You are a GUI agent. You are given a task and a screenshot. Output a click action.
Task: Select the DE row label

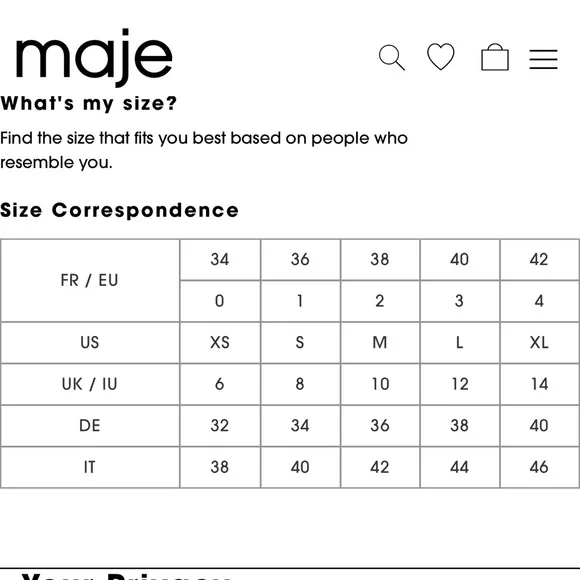pyautogui.click(x=90, y=425)
